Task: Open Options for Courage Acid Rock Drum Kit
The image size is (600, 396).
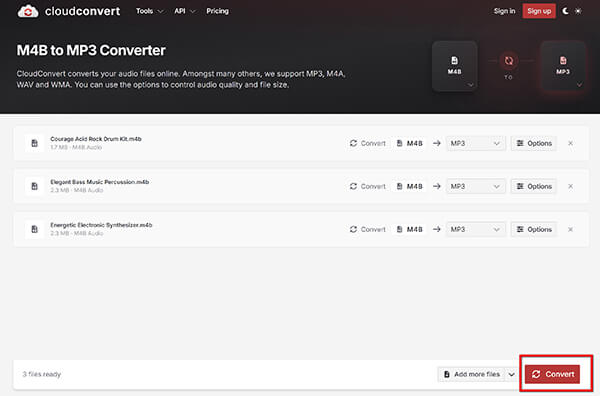Action: coord(534,143)
